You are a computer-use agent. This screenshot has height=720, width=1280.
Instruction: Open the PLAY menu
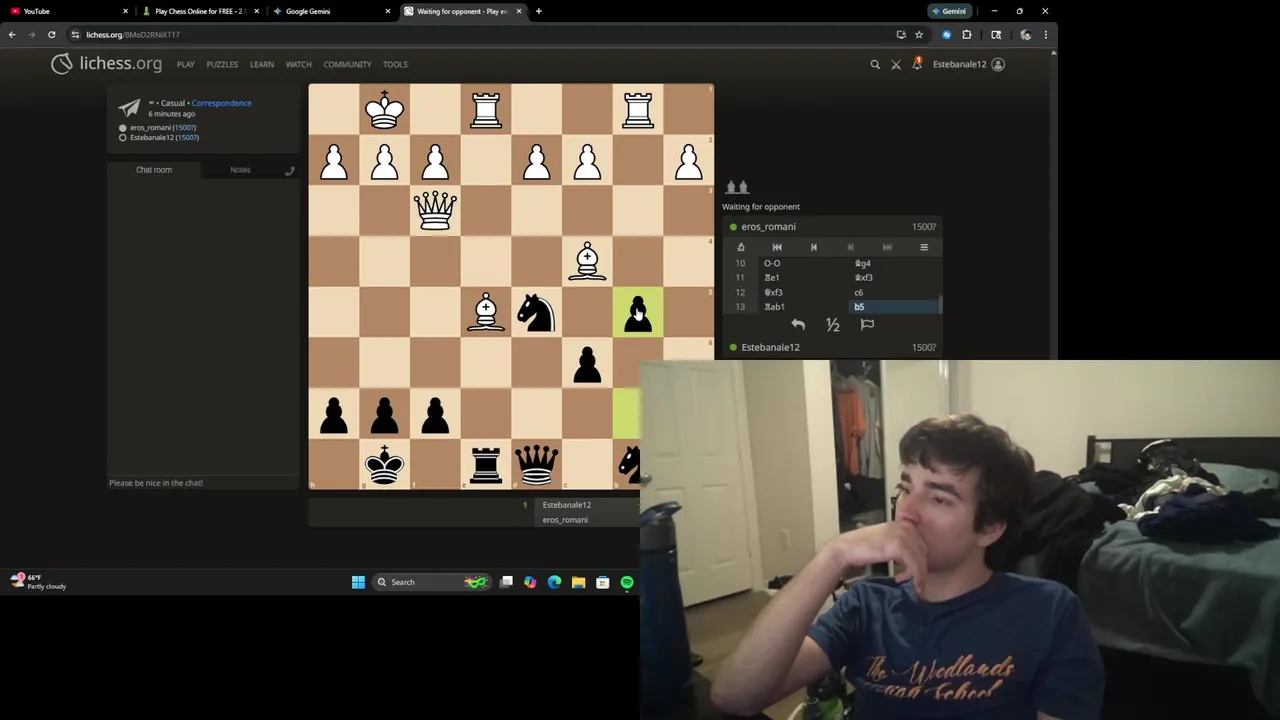click(x=186, y=64)
